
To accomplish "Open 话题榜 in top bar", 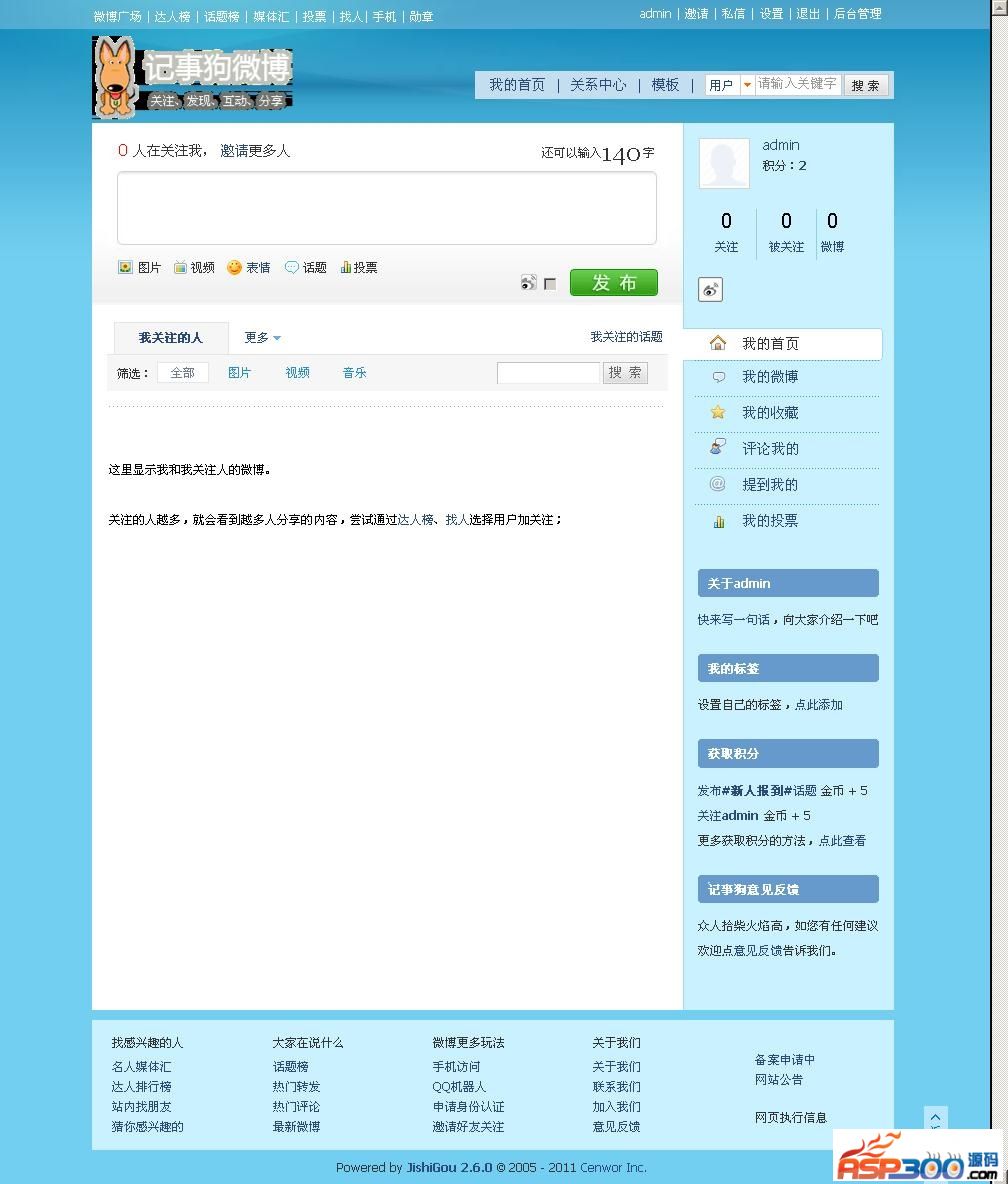I will 222,17.
